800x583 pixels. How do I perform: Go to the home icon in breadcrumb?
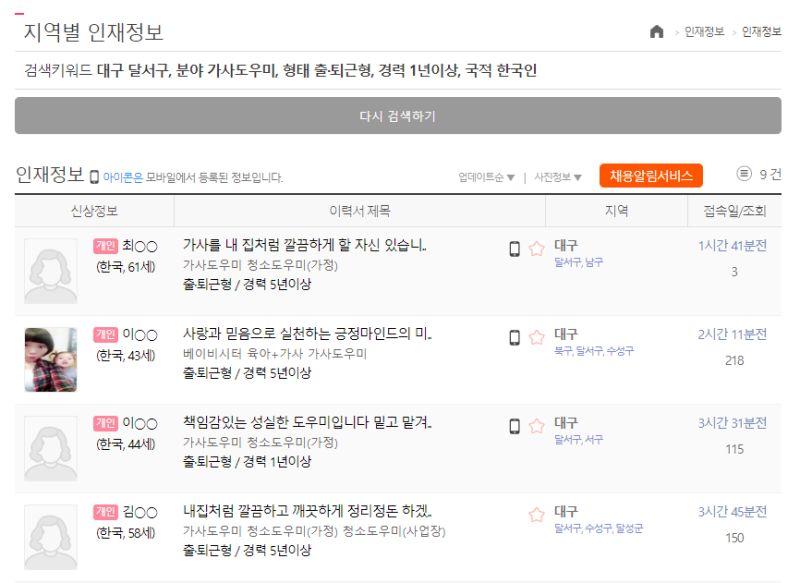657,32
